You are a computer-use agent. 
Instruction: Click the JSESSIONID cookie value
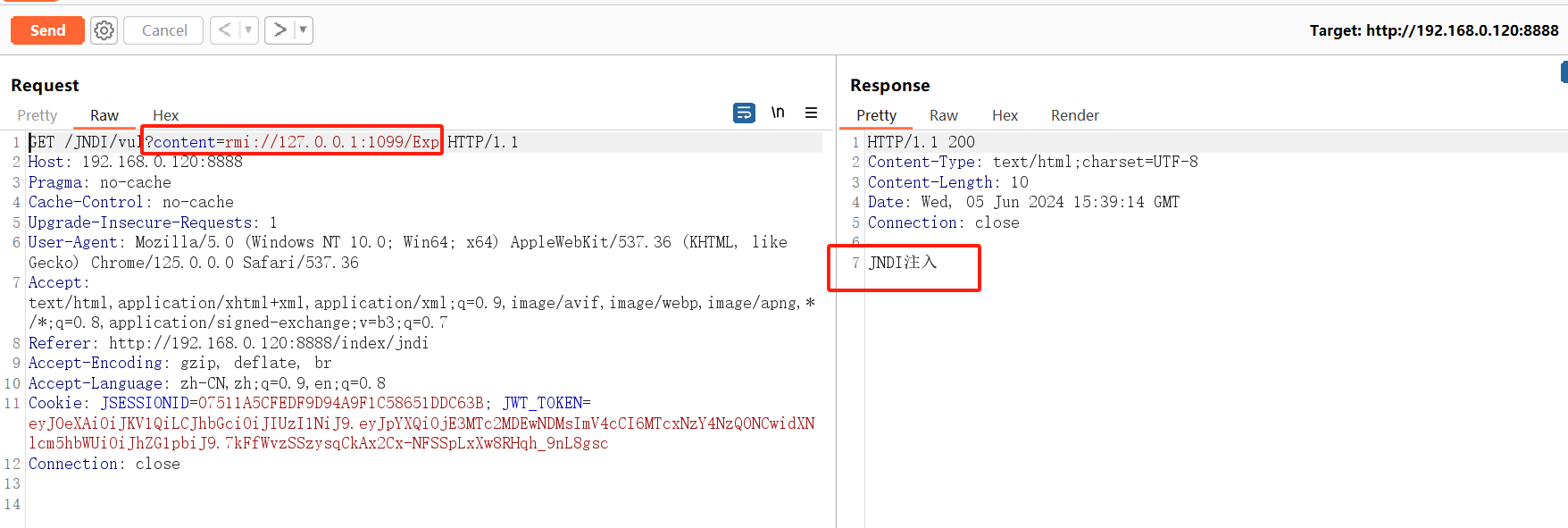(x=341, y=403)
